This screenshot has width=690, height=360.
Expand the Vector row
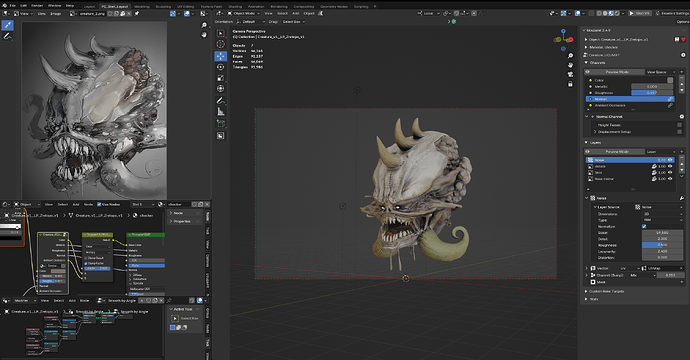[x=587, y=268]
